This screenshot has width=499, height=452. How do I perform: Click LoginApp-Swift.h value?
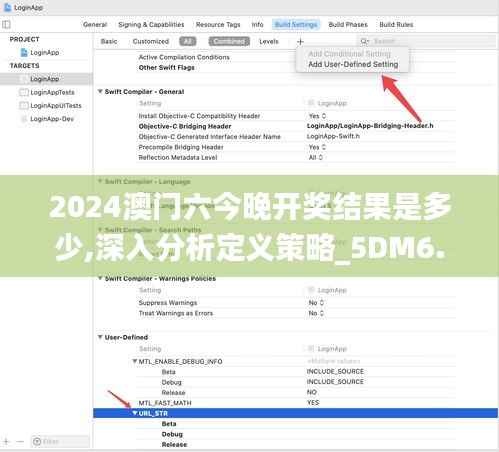click(x=333, y=136)
